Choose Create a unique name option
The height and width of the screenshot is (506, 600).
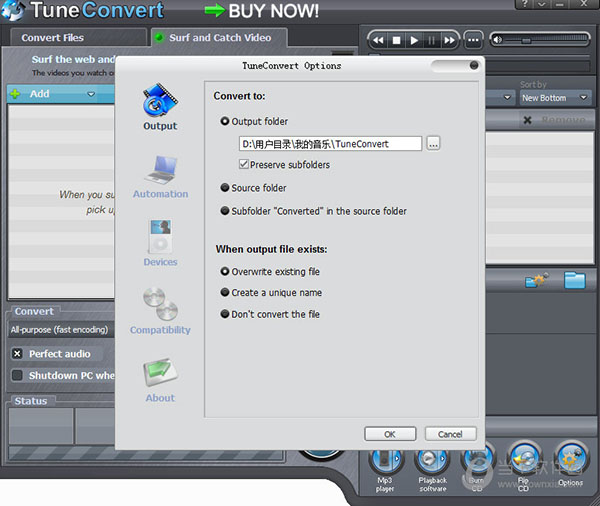[x=271, y=292]
